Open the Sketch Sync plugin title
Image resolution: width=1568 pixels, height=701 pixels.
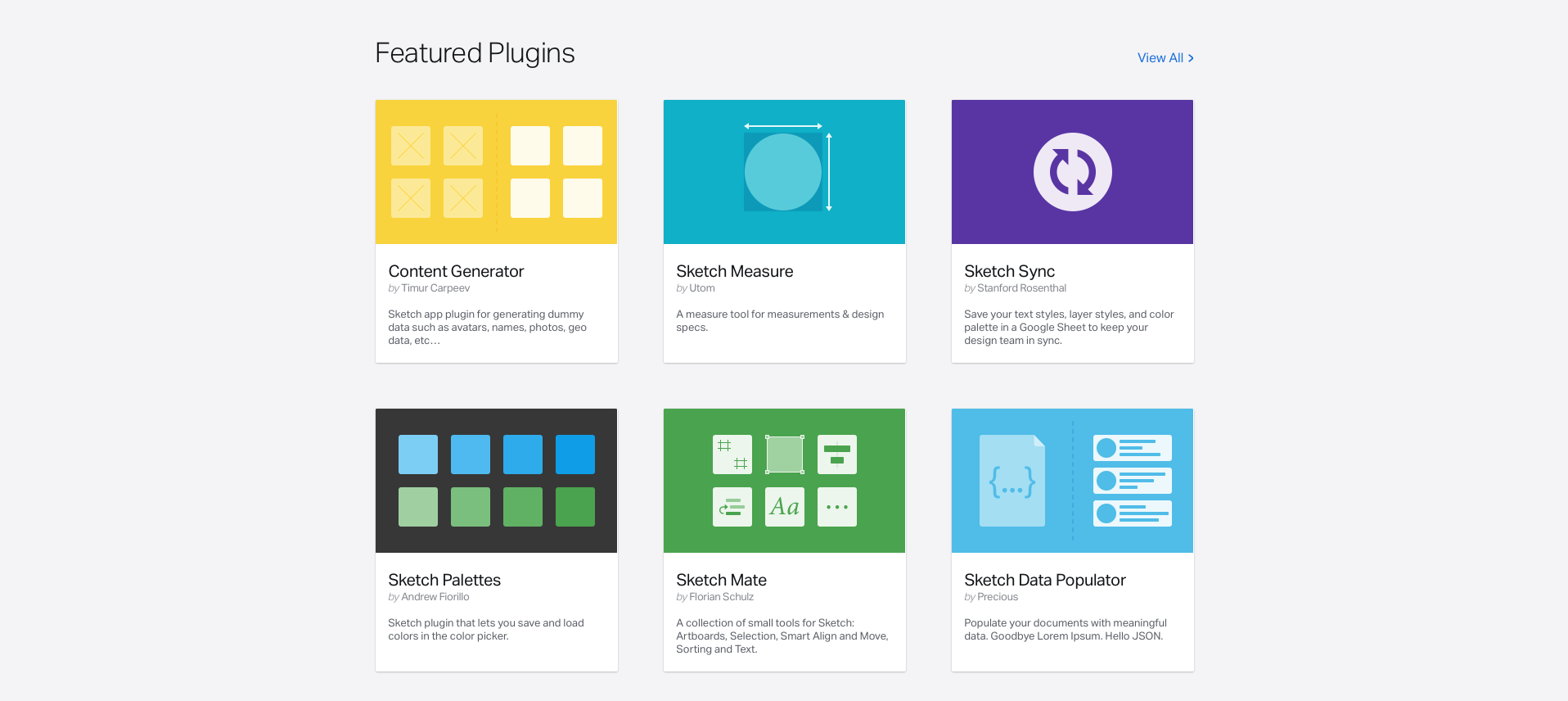coord(1009,271)
